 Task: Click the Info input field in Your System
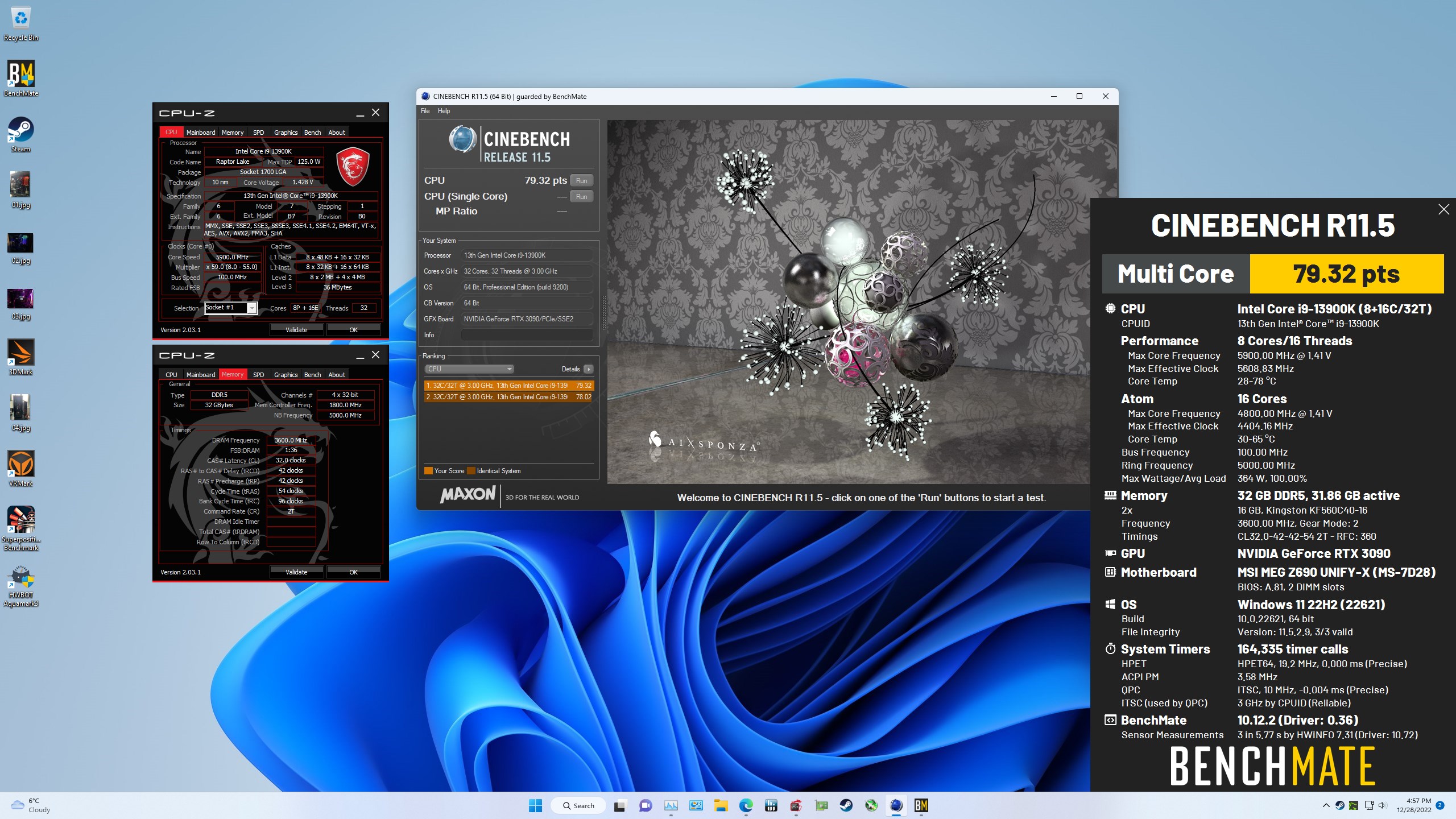tap(527, 335)
